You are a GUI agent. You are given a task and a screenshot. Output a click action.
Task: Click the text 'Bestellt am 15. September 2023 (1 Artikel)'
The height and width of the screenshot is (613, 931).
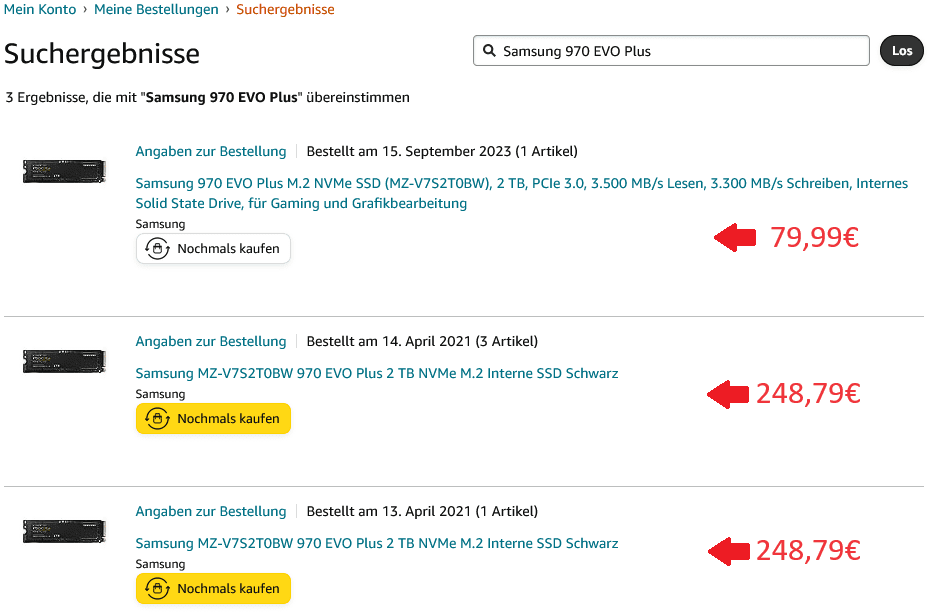click(x=442, y=151)
